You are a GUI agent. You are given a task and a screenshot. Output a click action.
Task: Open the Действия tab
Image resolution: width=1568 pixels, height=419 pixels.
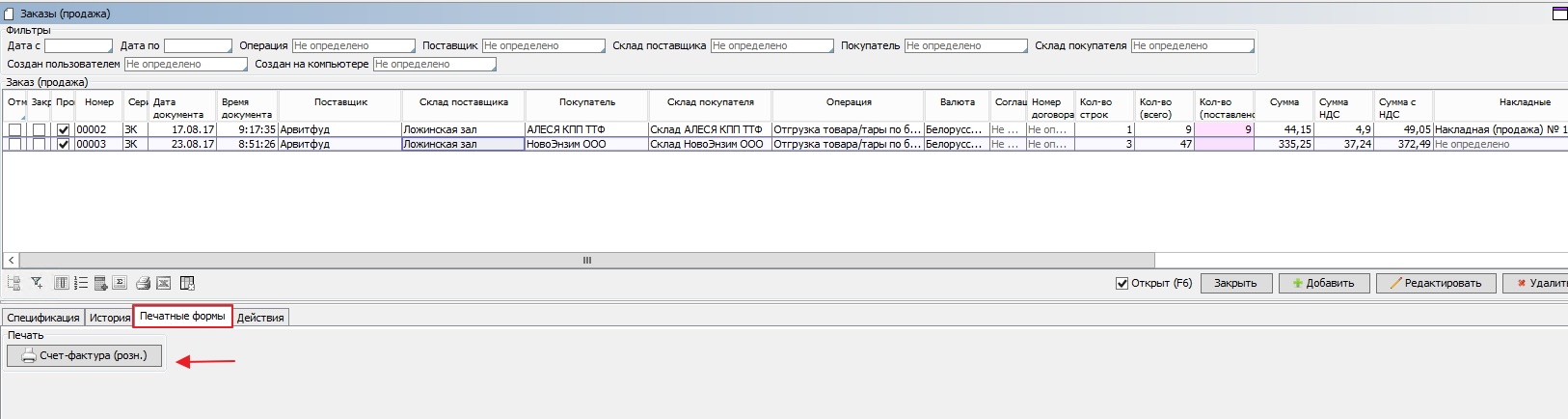pos(260,318)
